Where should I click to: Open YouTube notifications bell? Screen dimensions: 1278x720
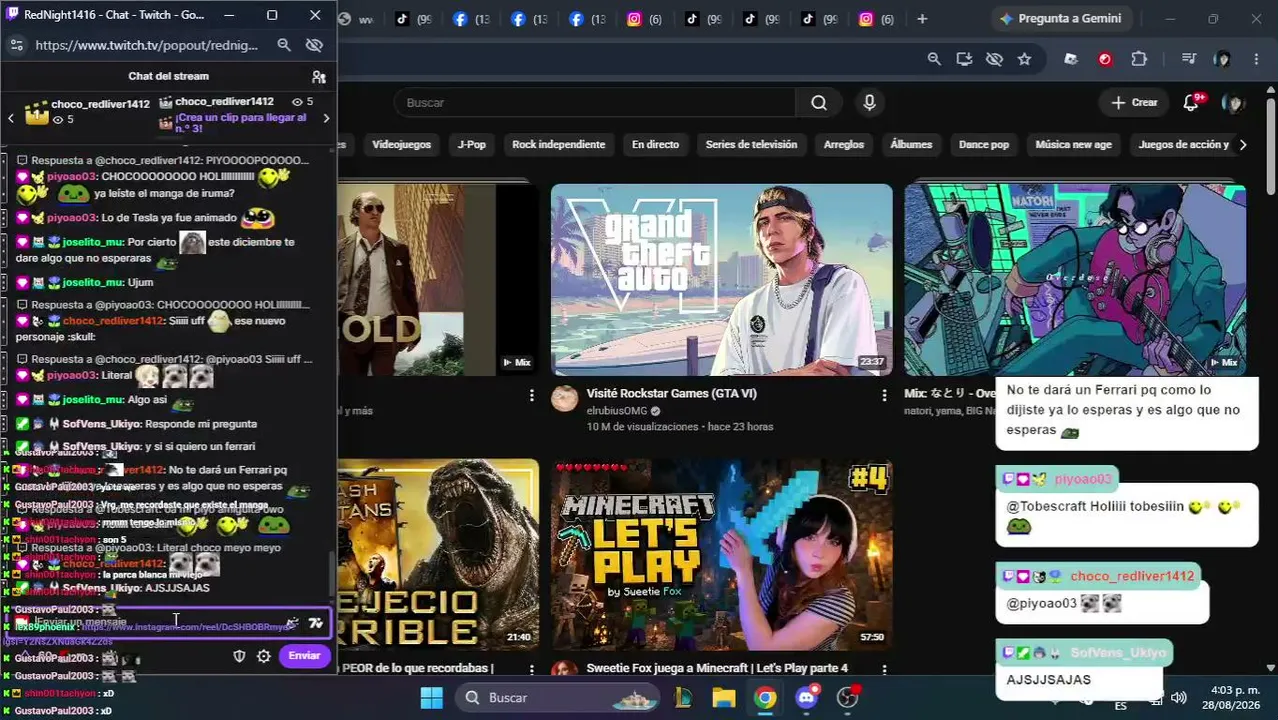point(1191,102)
